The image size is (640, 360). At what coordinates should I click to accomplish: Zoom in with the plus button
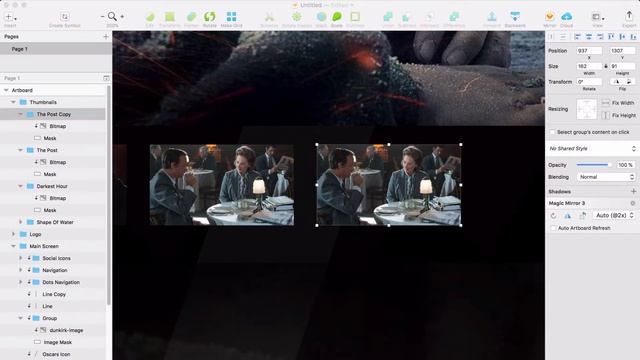(x=122, y=17)
